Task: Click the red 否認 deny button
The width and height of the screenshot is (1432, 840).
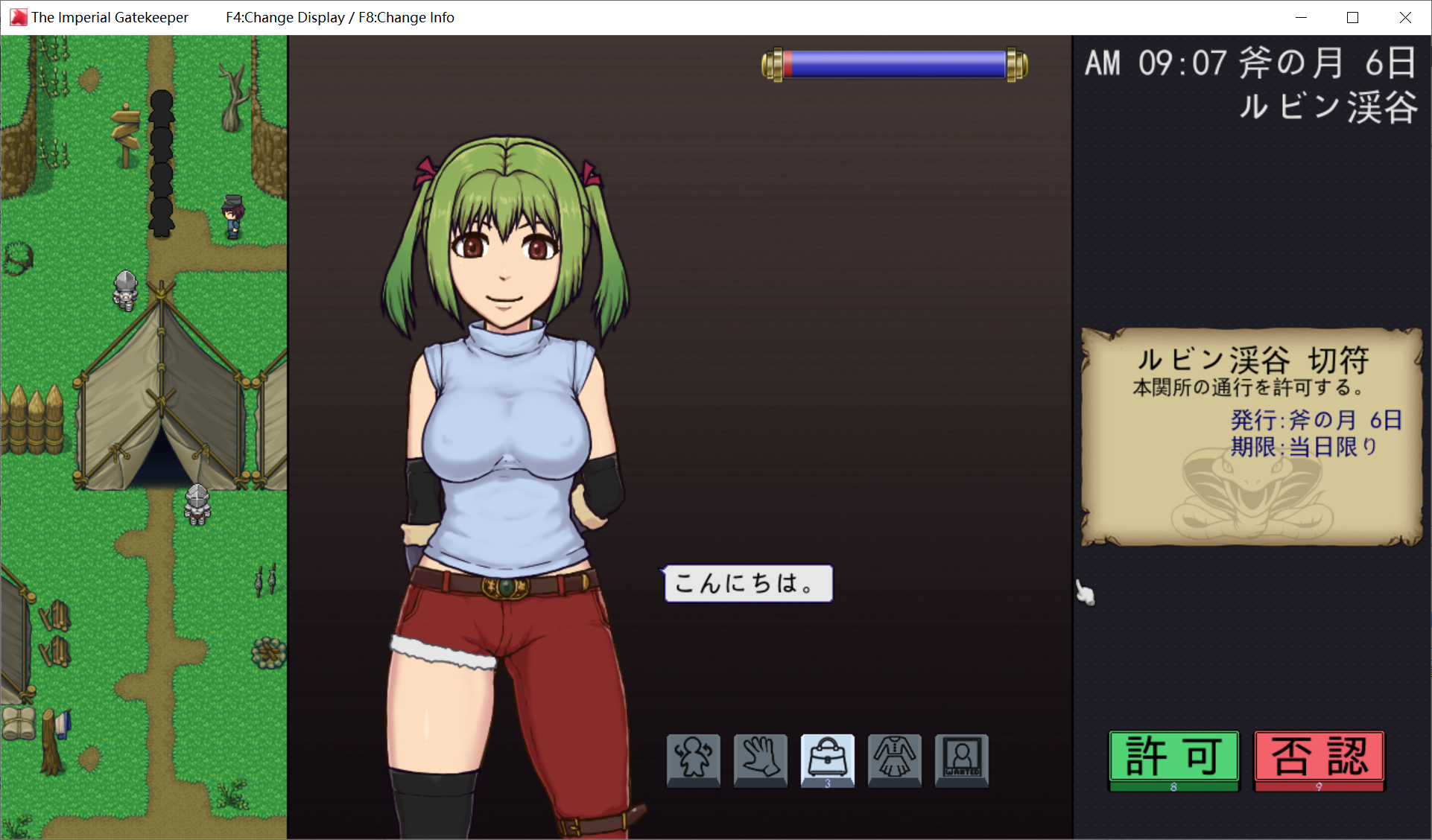Action: point(1319,761)
